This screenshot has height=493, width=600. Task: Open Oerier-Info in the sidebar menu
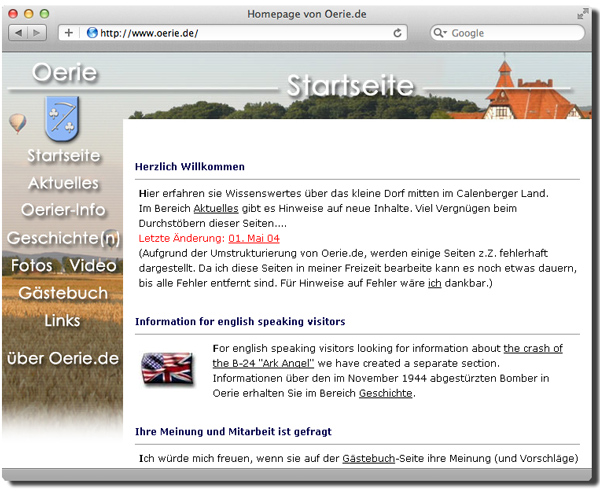pyautogui.click(x=63, y=210)
